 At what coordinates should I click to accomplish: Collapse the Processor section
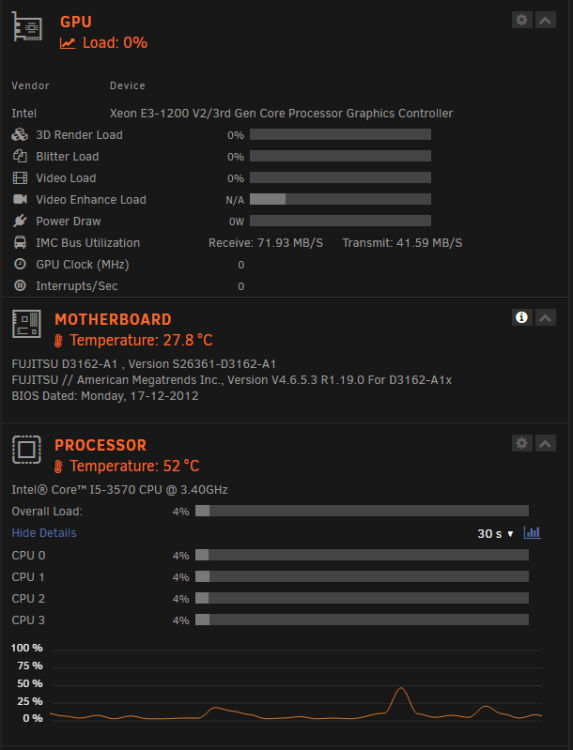click(x=545, y=443)
